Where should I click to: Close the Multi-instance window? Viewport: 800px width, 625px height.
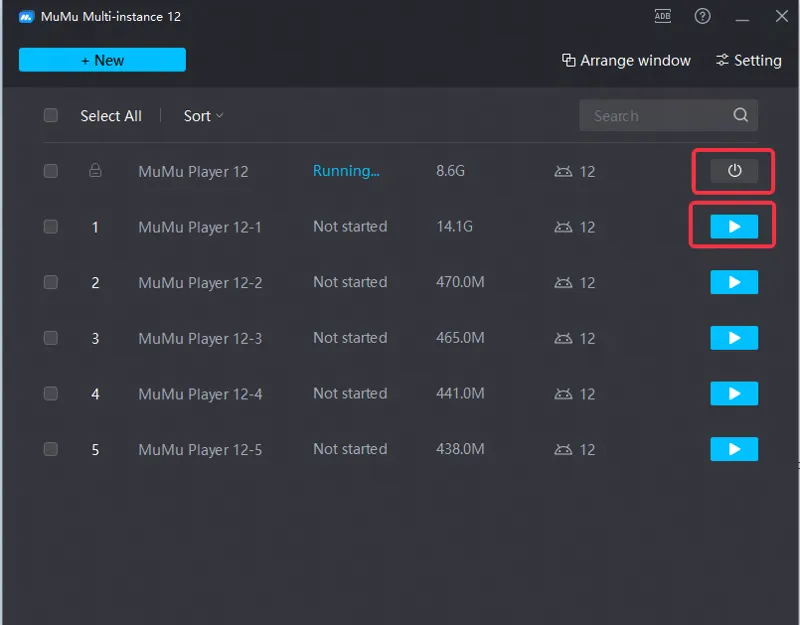click(782, 16)
